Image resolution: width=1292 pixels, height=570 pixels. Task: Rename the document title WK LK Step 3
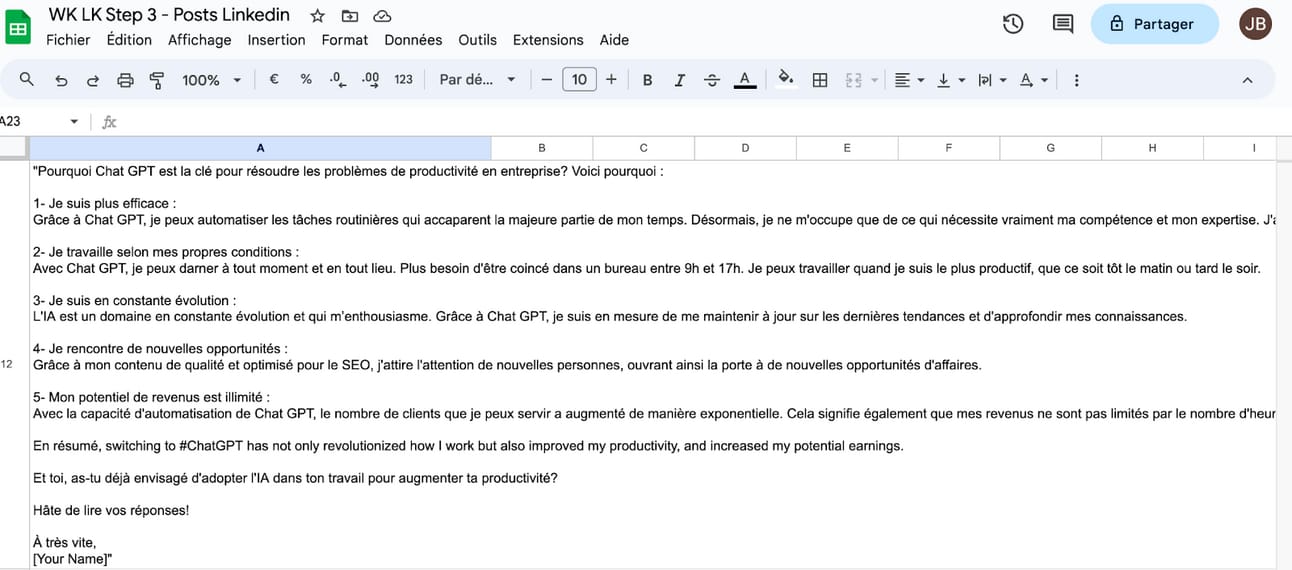pos(169,14)
